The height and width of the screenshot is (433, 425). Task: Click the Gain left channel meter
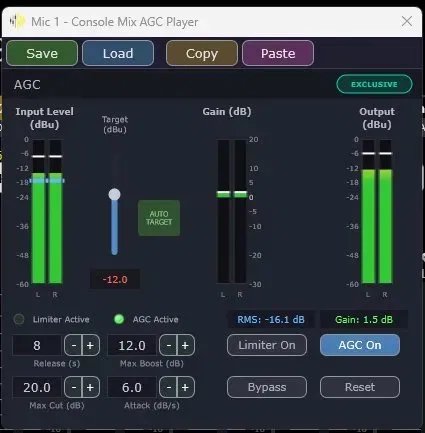(x=223, y=212)
